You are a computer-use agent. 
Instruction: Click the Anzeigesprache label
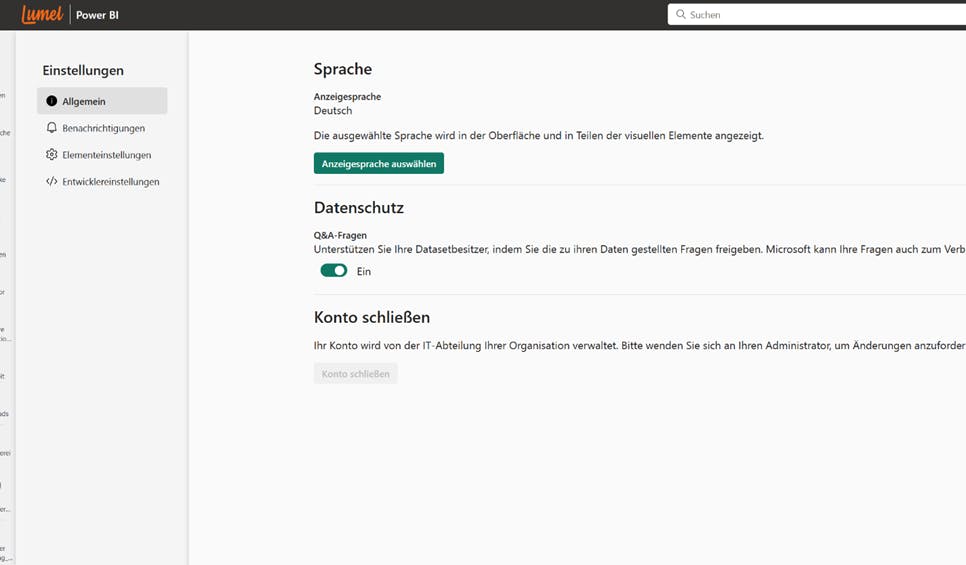coord(347,96)
